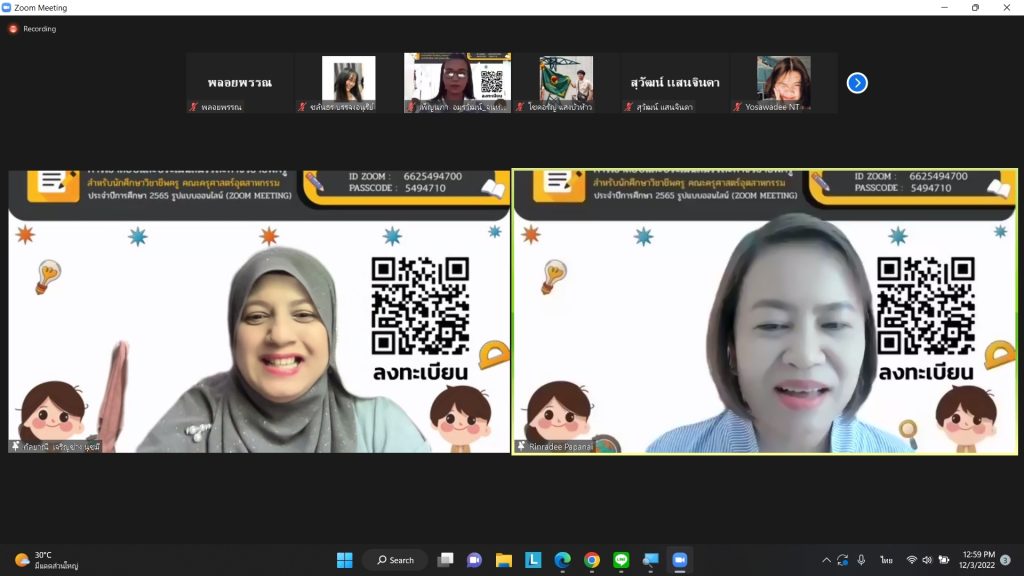Select the พลอยพรรณ participant tile

(240, 83)
